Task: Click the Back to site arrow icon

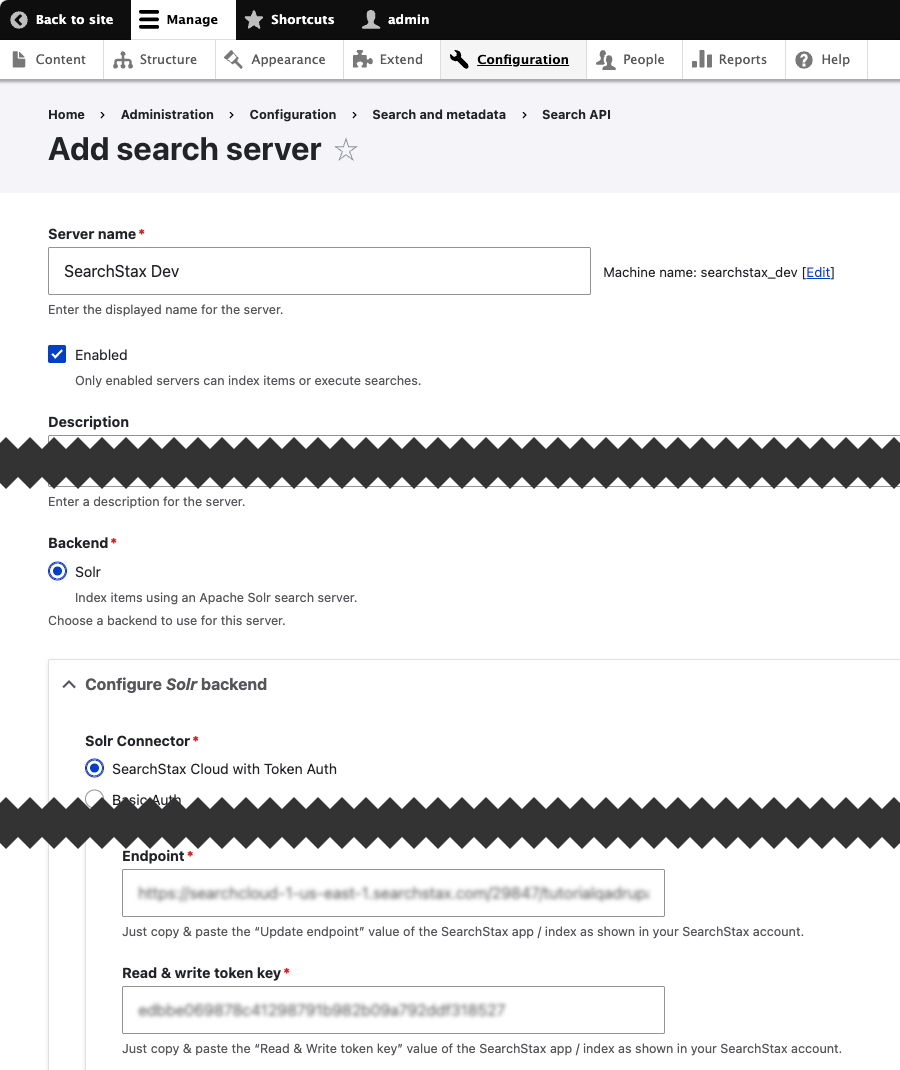Action: coord(19,20)
